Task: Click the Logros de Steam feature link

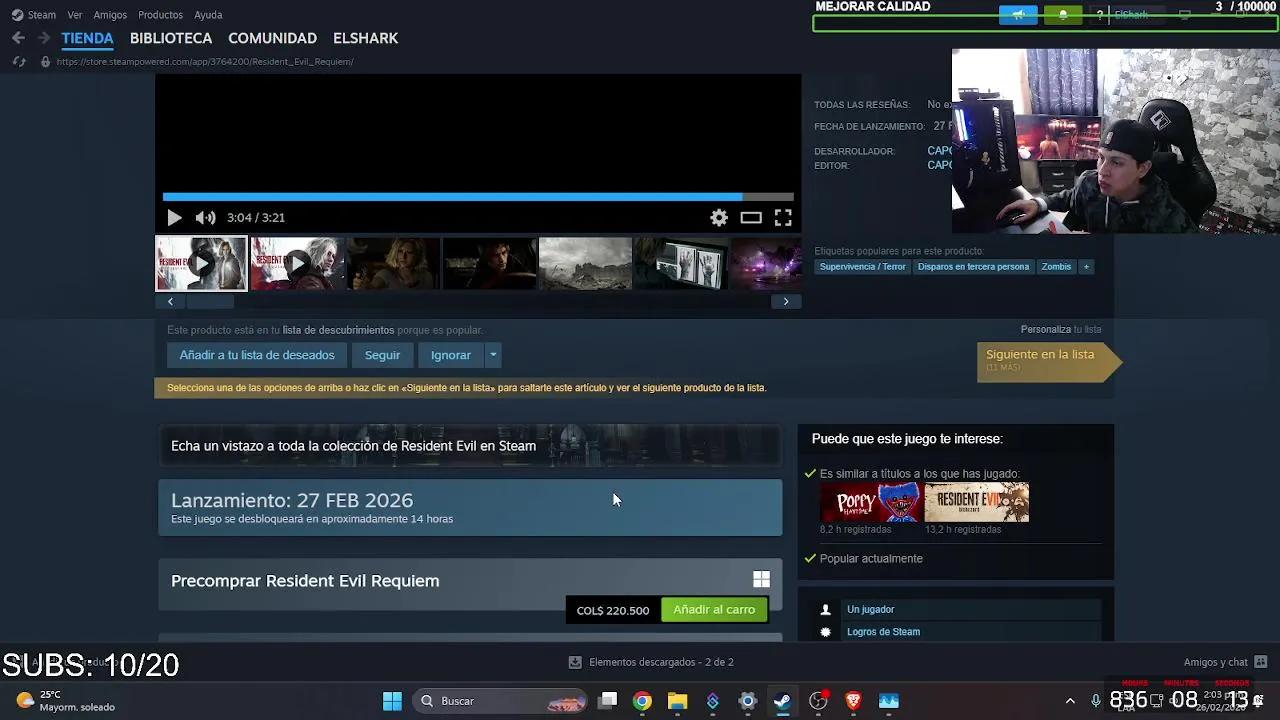Action: (883, 632)
